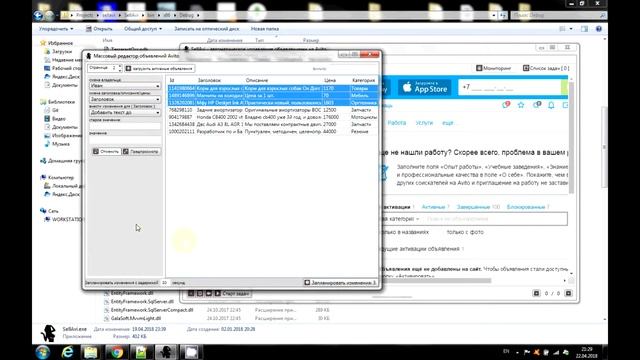The image size is (640, 360).
Task: Click the chat icon with dark badge
Action: coord(536,105)
